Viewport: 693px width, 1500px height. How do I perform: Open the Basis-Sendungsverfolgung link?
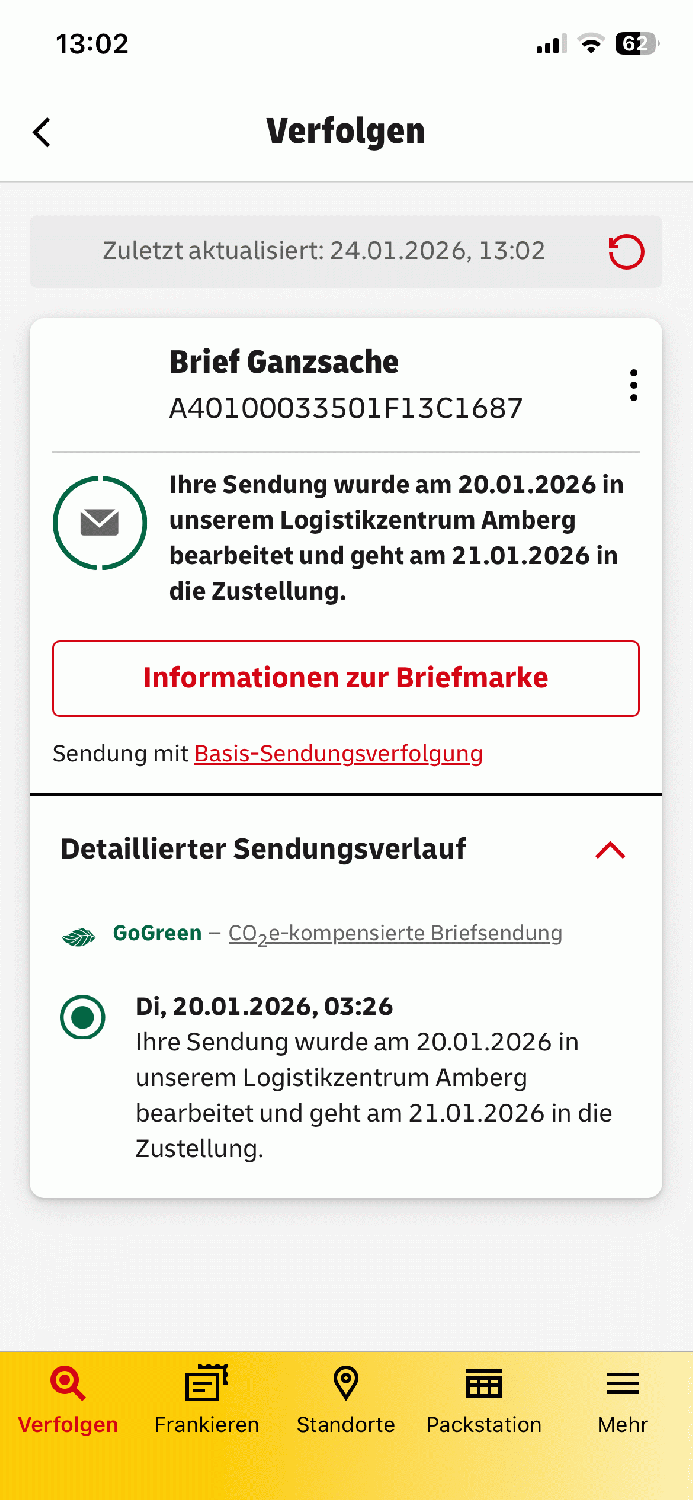[x=338, y=753]
